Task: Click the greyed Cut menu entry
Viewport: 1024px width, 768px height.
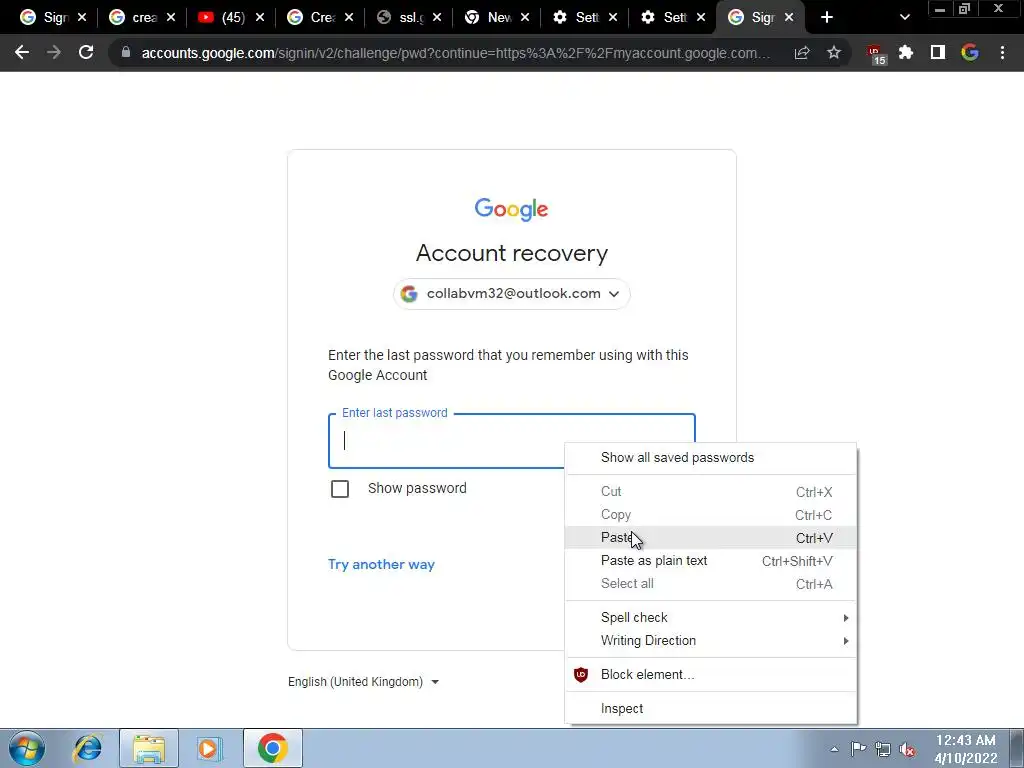Action: (x=711, y=492)
